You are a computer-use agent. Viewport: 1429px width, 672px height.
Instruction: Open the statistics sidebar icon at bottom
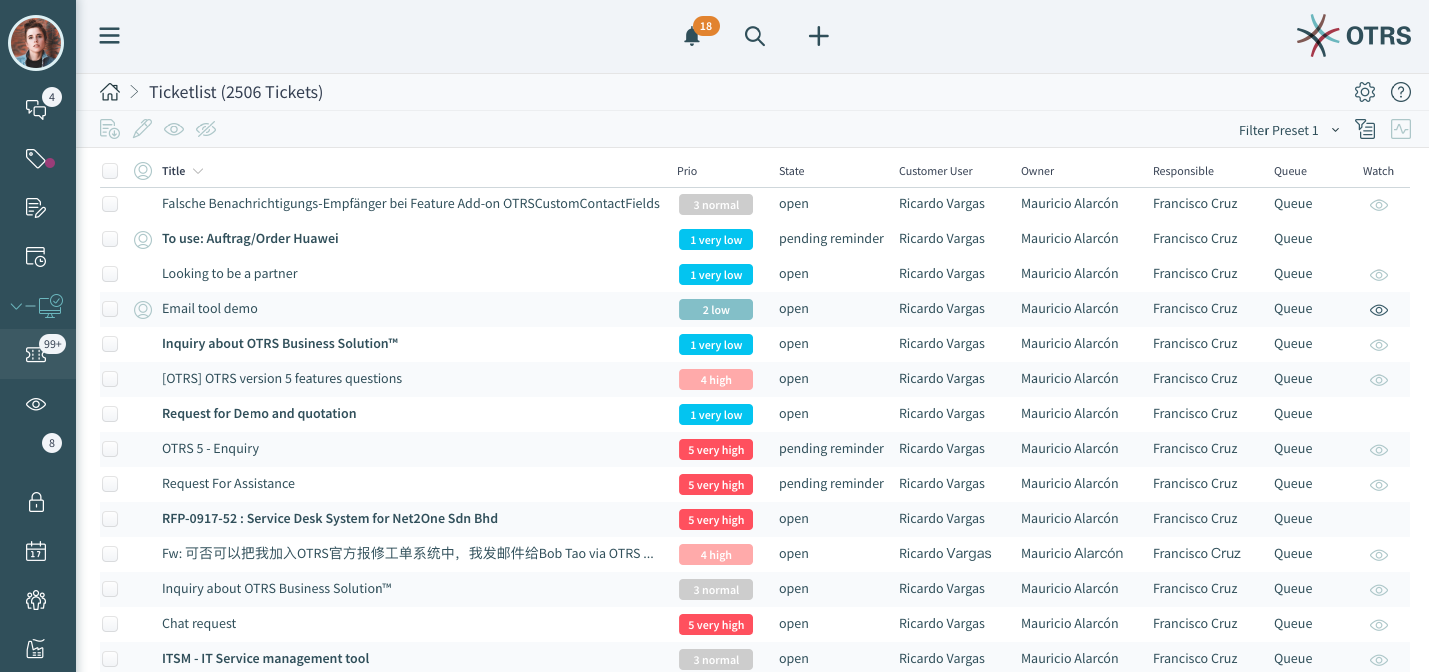point(36,649)
